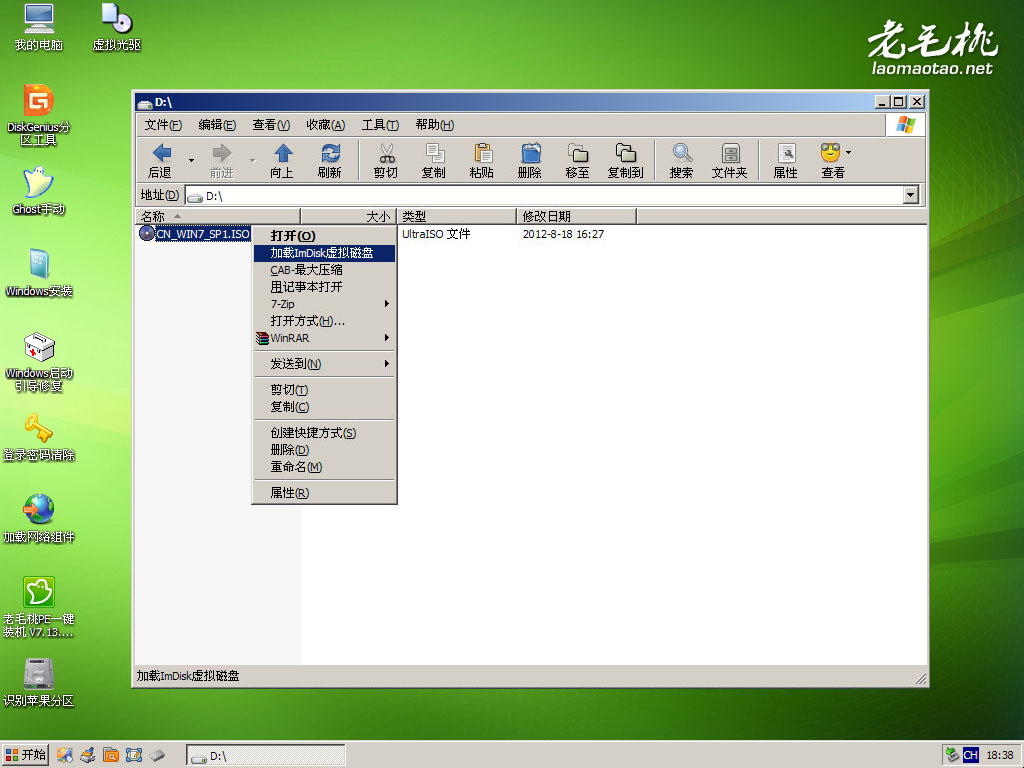Sort by the 名称 column header
1024x768 pixels.
pyautogui.click(x=217, y=216)
